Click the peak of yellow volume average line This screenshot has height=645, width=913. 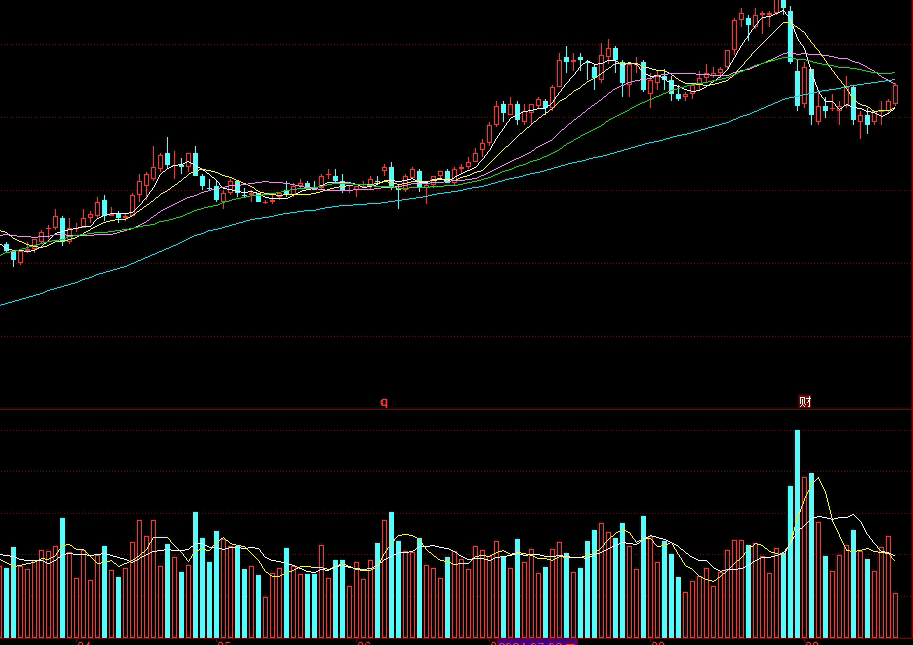point(818,479)
